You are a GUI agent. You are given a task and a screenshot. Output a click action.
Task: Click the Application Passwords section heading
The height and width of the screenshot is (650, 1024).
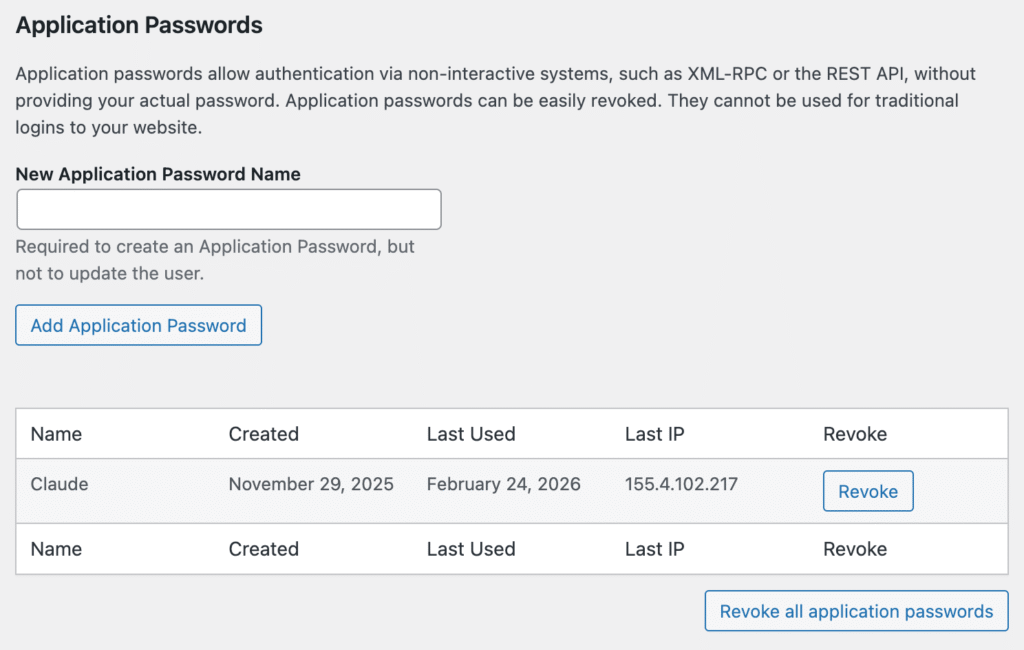139,26
